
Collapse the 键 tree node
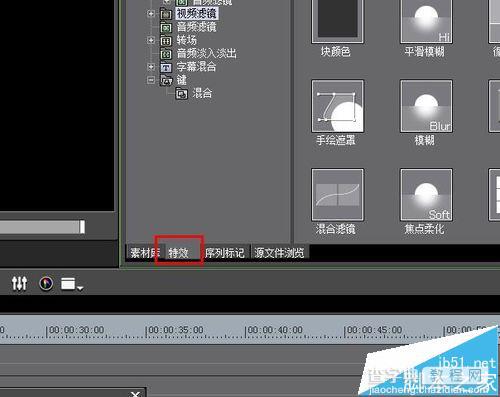[x=151, y=80]
